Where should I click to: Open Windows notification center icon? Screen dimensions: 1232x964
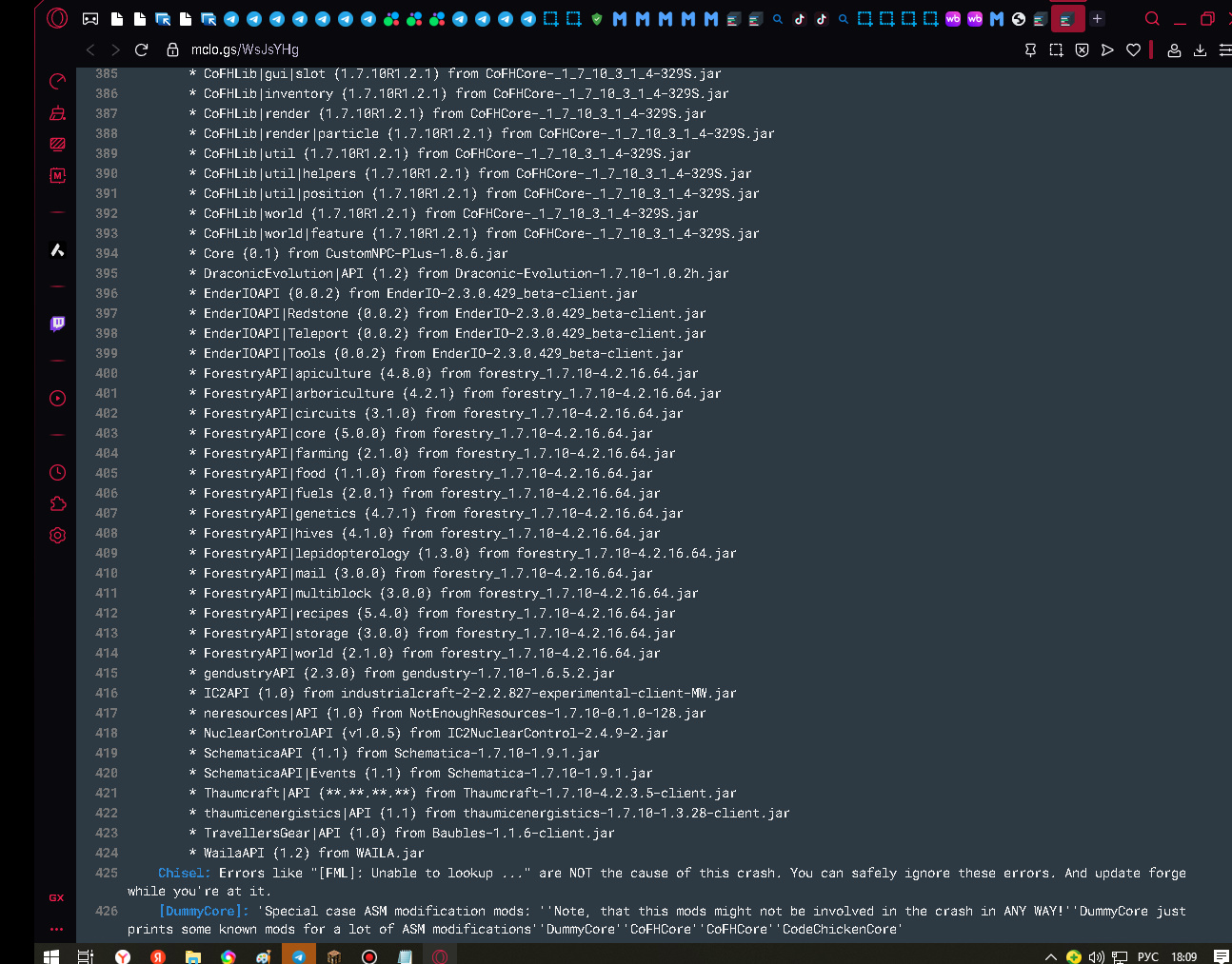[1221, 956]
